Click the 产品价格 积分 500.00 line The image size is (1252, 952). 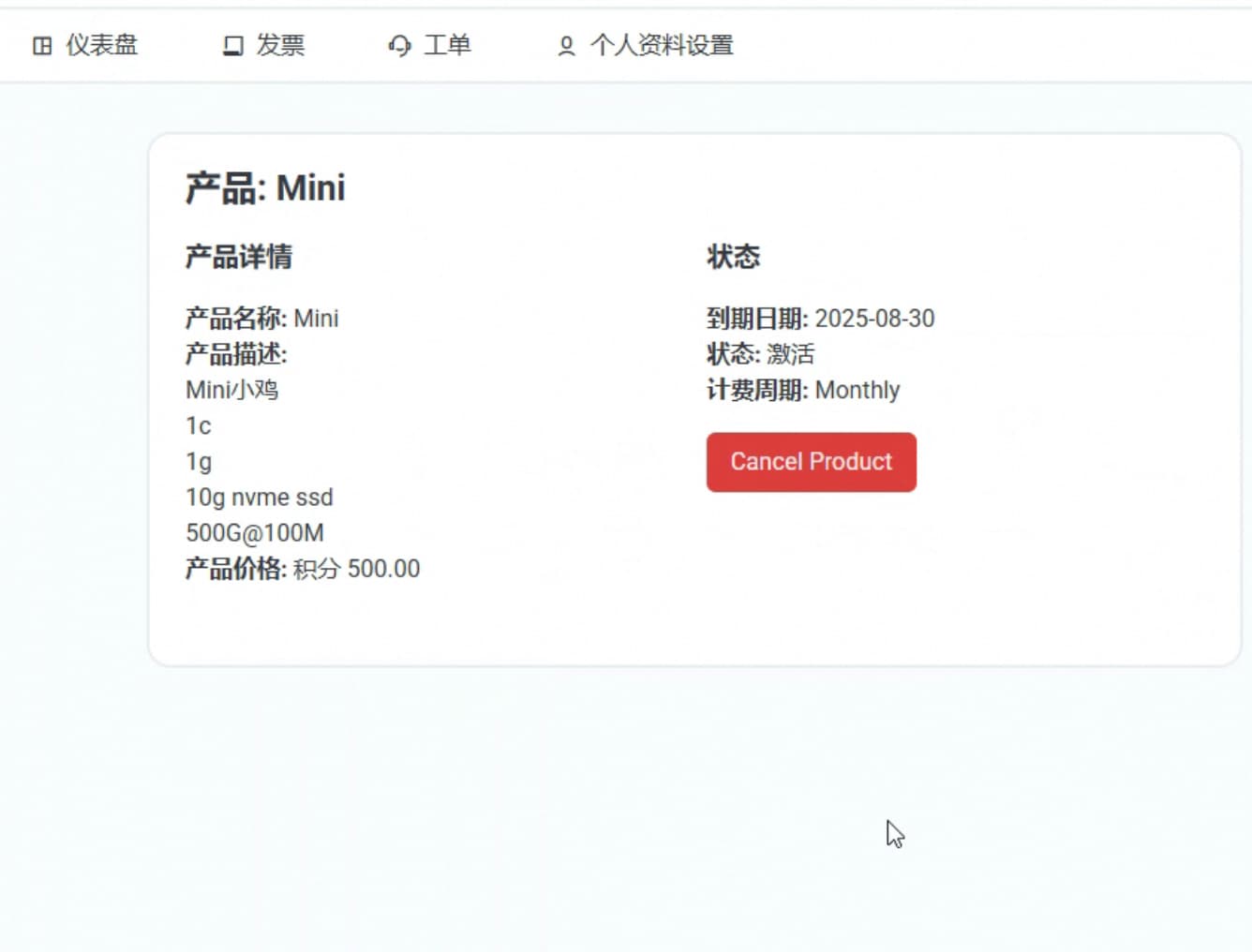[x=303, y=569]
